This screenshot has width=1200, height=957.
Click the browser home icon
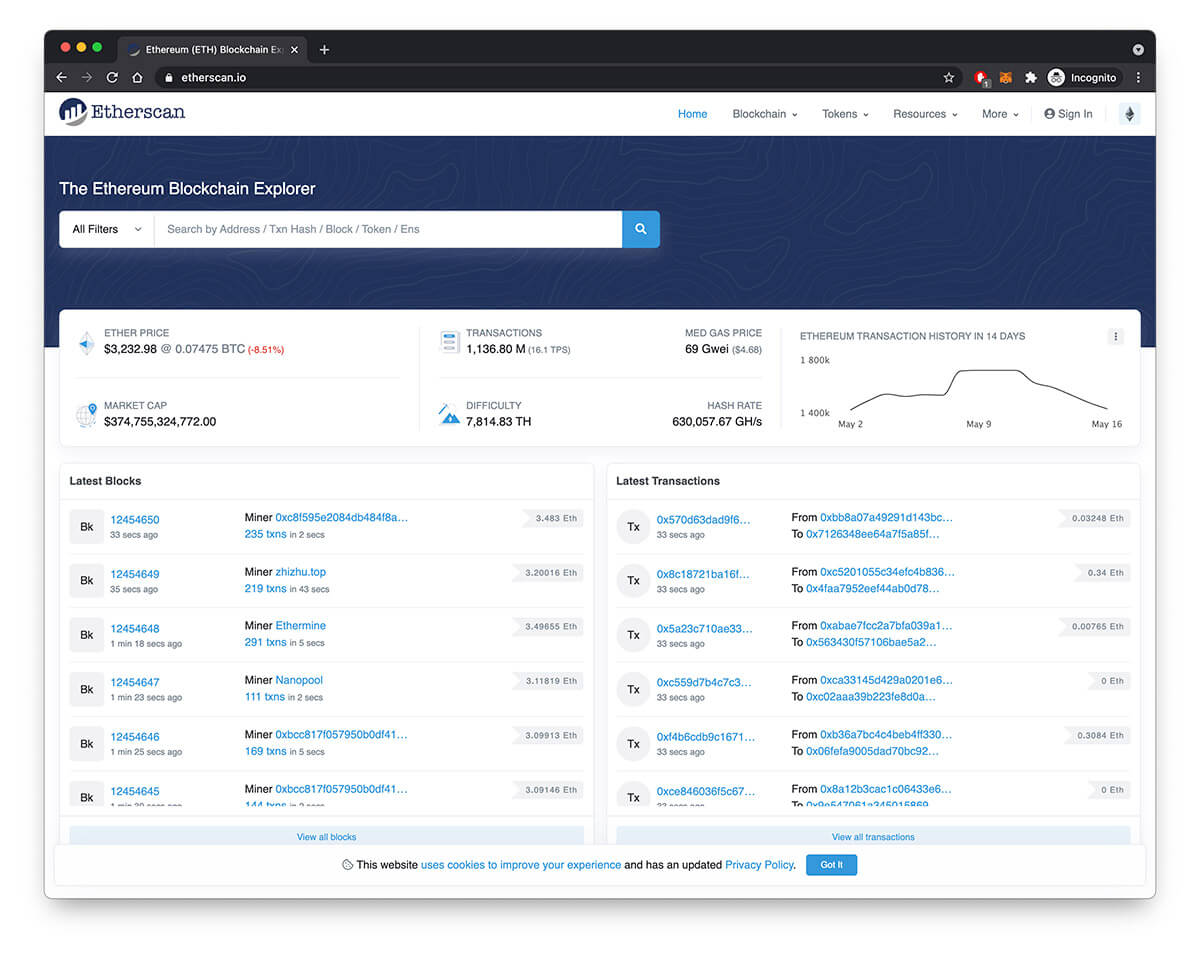click(138, 78)
